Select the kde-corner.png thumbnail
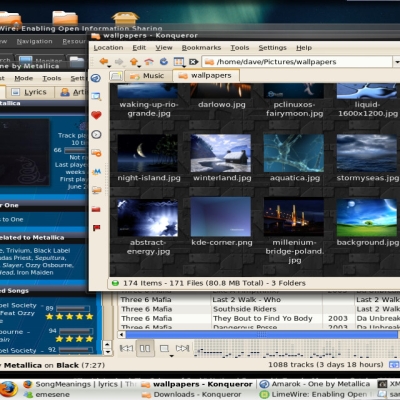This screenshot has height=400, width=400. click(x=220, y=217)
